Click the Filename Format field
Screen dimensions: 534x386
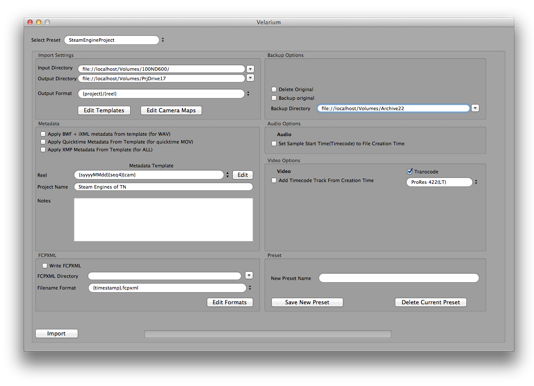167,288
